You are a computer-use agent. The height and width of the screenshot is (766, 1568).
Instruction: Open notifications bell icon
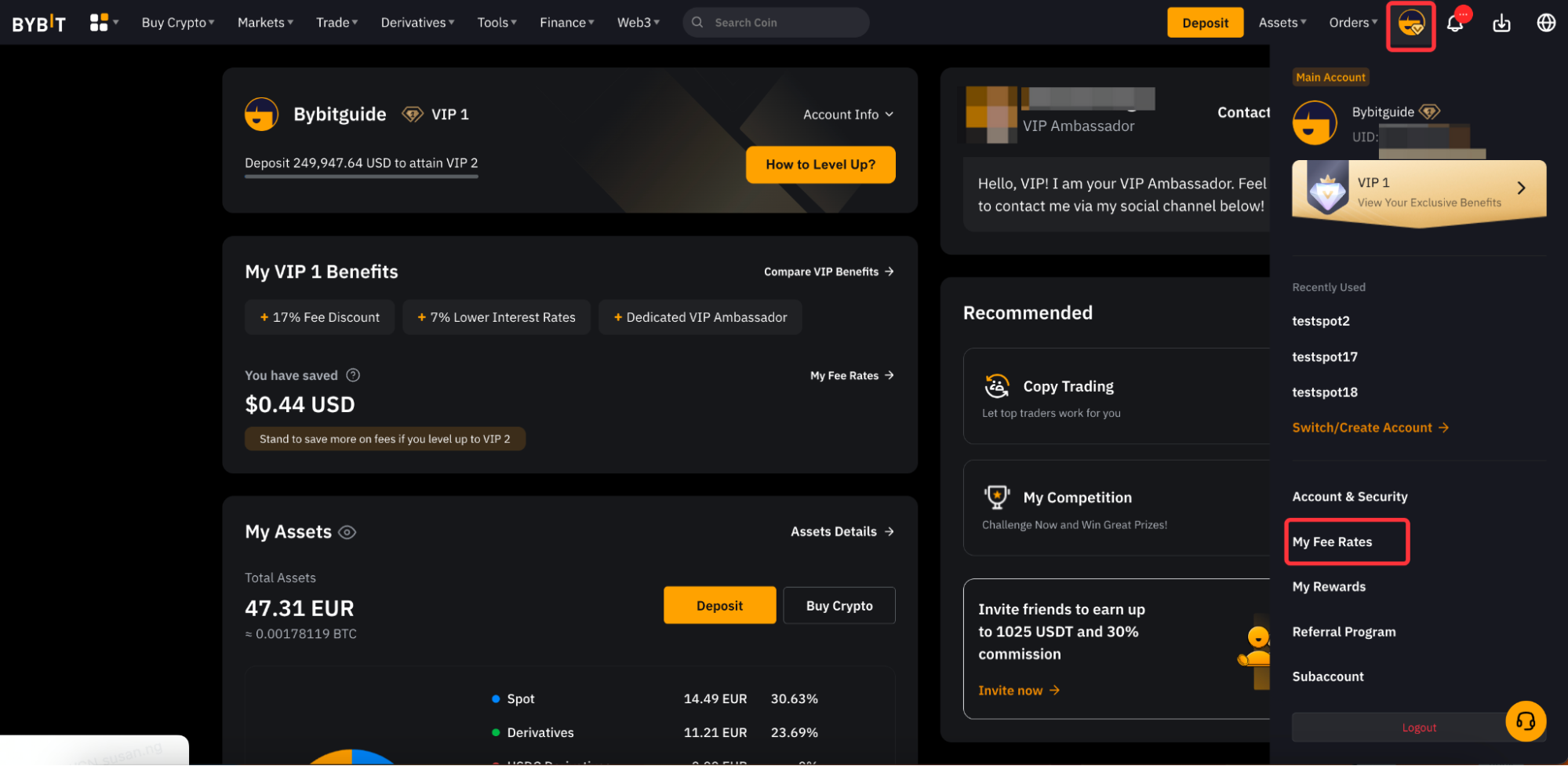point(1455,24)
